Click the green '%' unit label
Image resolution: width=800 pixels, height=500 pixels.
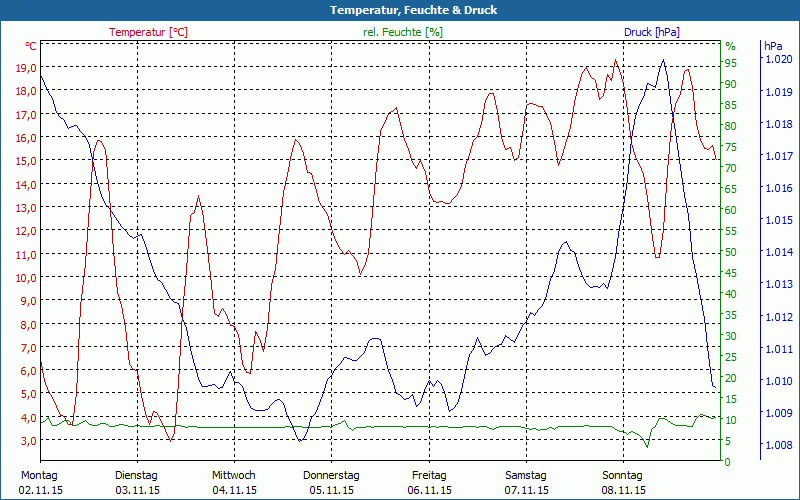pyautogui.click(x=730, y=46)
